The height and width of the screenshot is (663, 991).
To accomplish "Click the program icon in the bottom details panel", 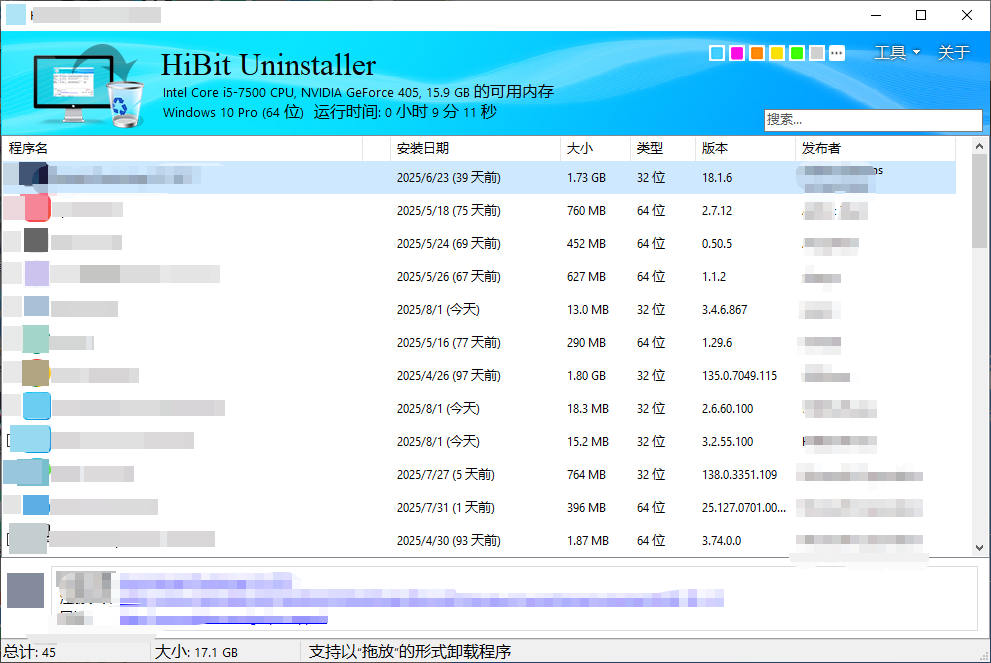I will 25,591.
